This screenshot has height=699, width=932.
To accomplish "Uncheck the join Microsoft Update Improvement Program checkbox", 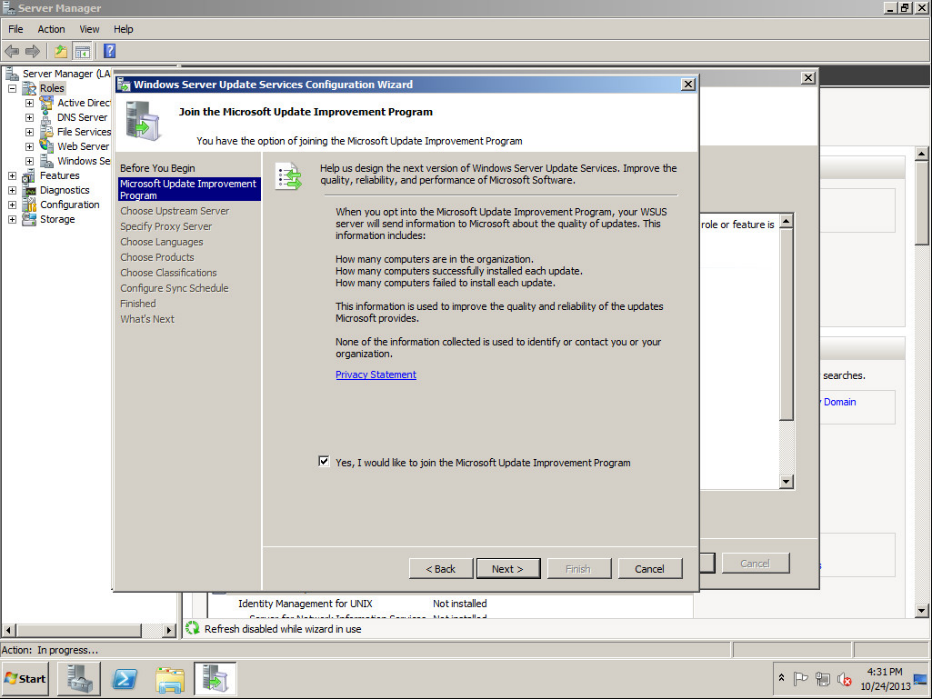I will 324,461.
